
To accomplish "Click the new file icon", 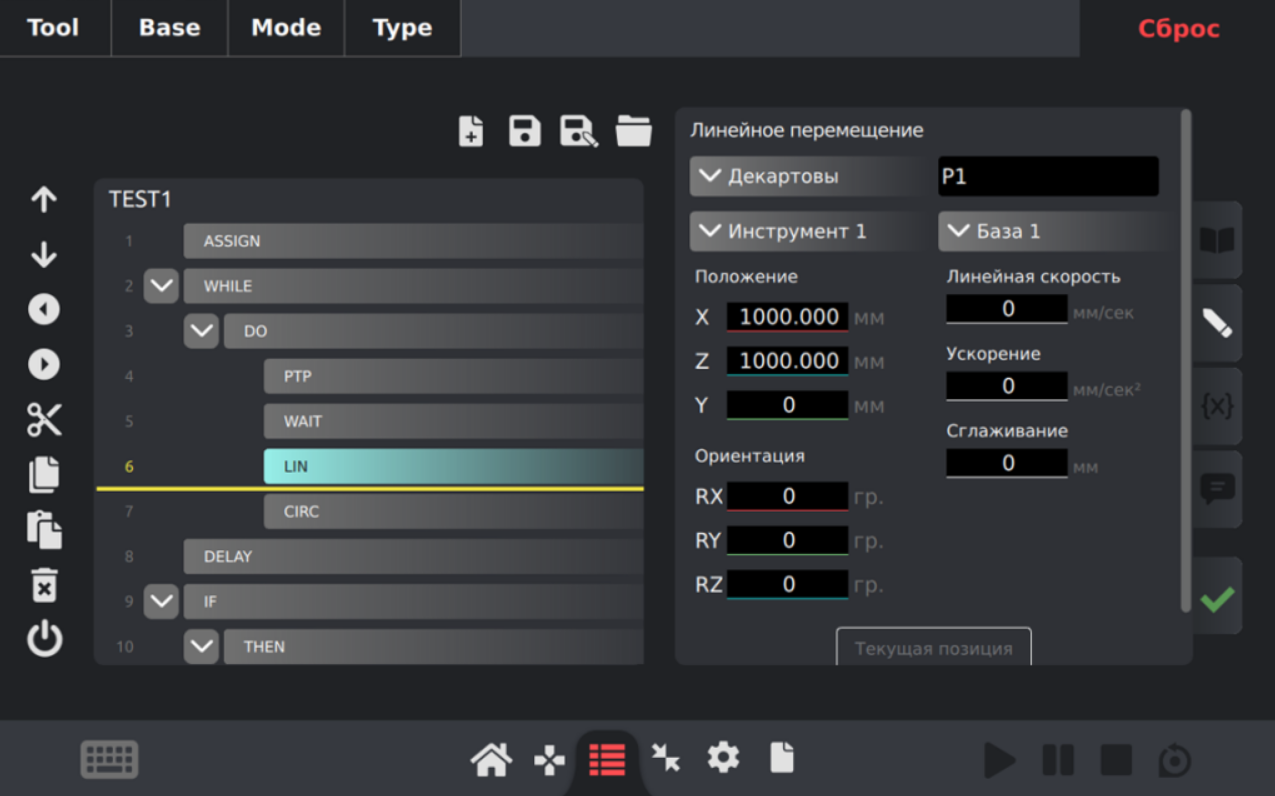I will click(471, 131).
